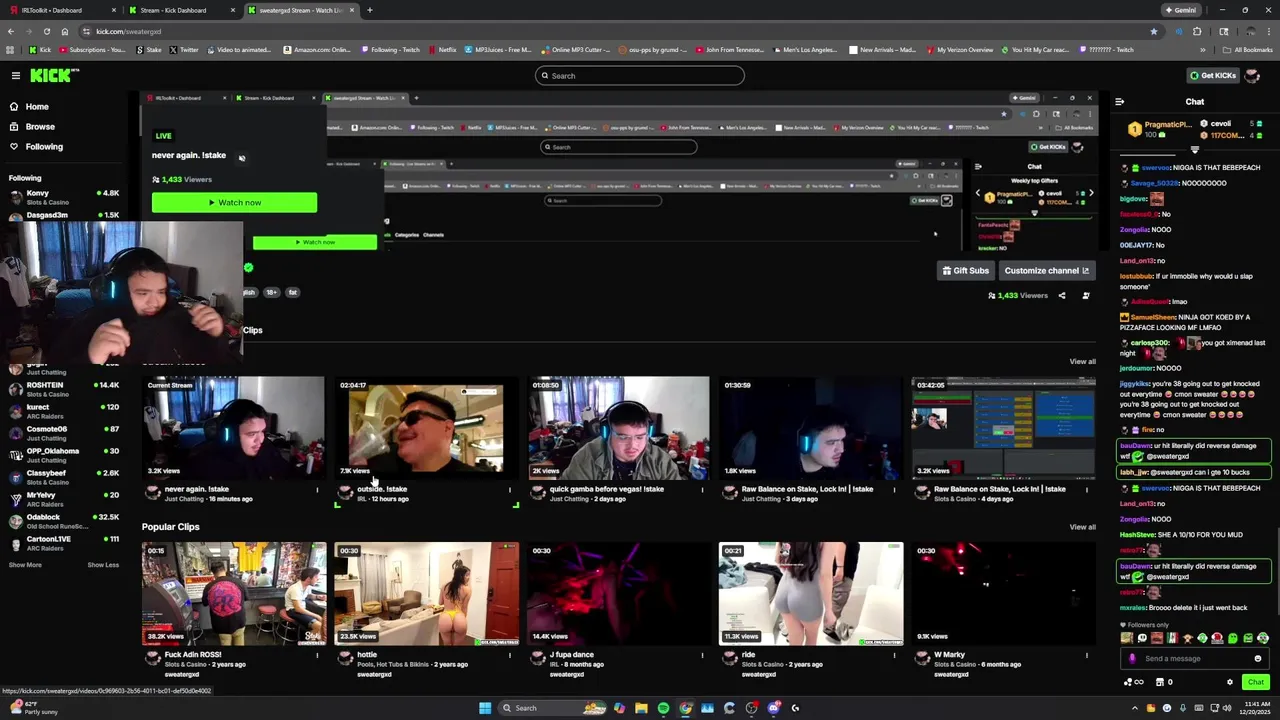Open options for 'hottie' clip

click(510, 656)
